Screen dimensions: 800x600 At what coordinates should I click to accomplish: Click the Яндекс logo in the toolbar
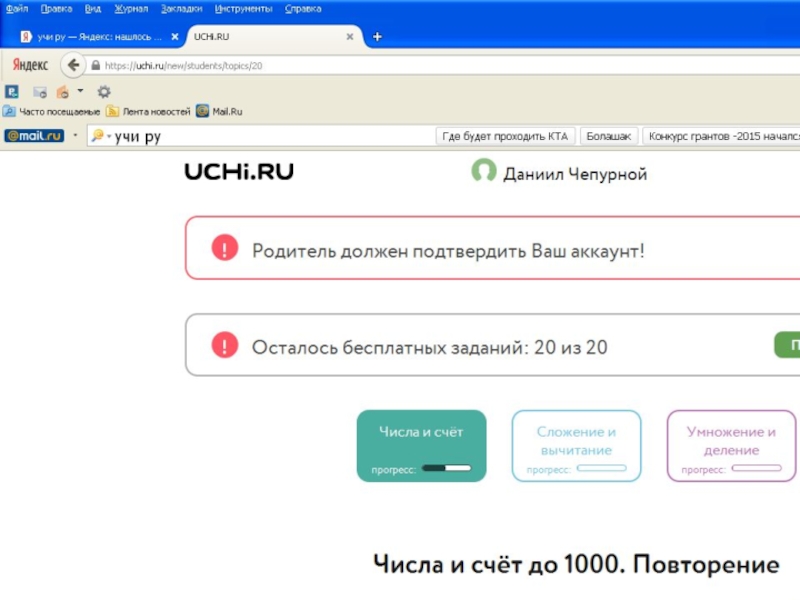30,65
